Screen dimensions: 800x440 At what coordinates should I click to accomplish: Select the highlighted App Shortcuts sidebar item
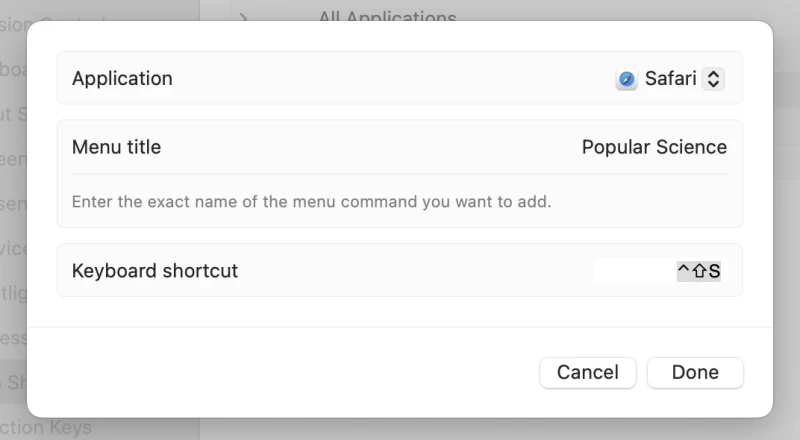[13, 381]
